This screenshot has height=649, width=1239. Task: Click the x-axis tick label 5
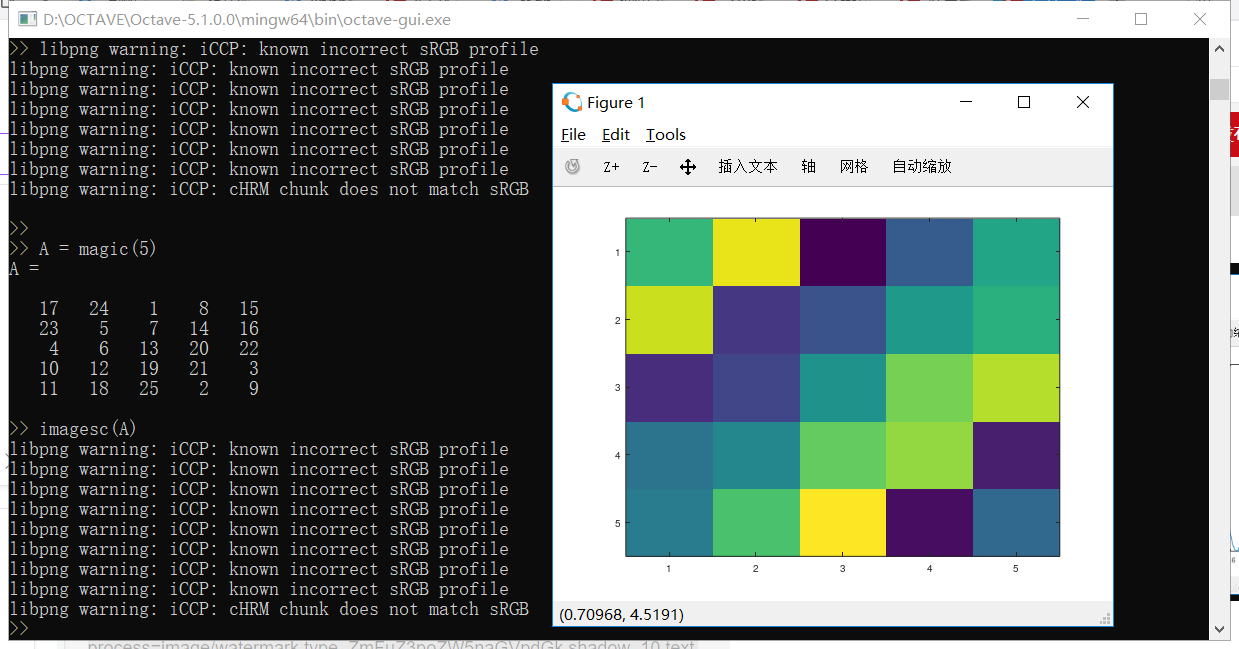(1016, 568)
